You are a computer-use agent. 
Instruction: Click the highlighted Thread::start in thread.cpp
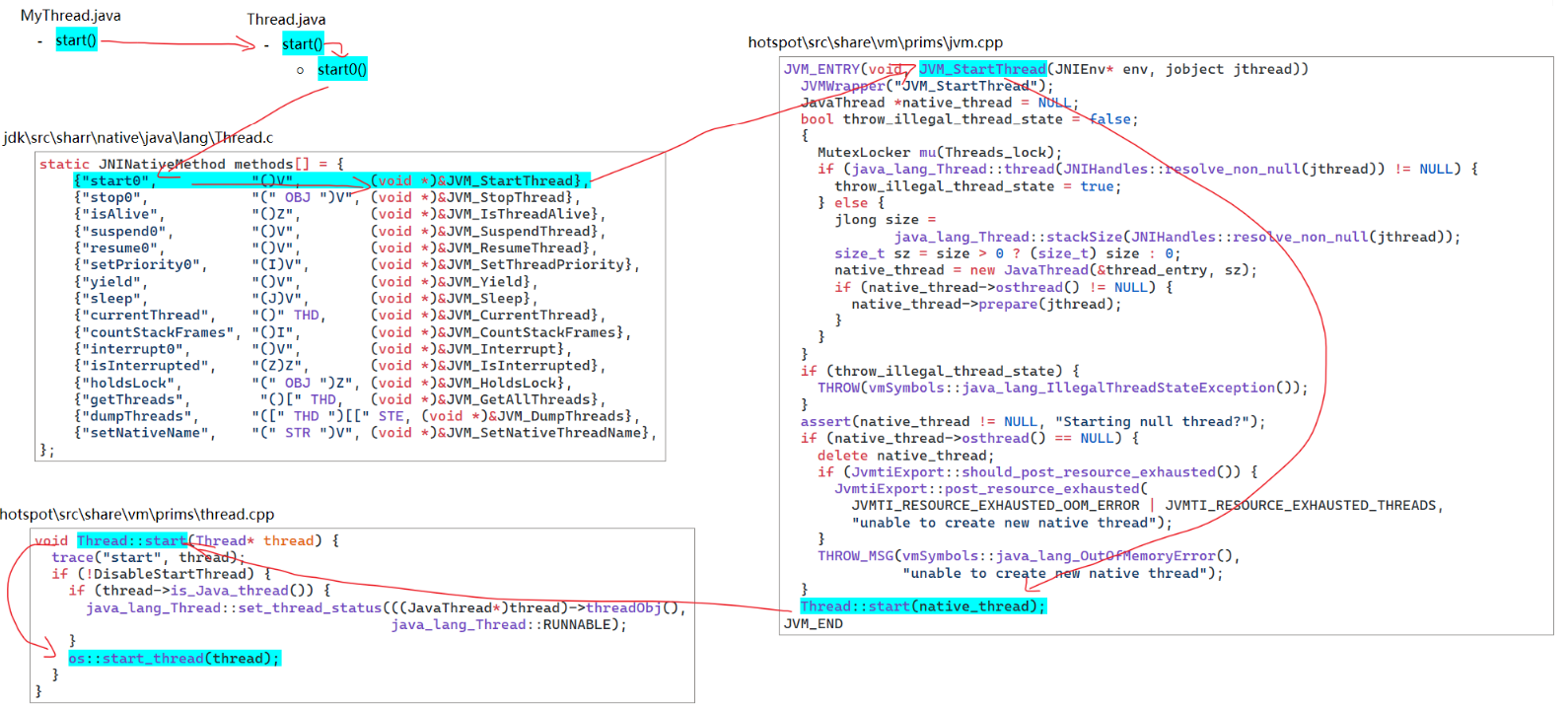tap(131, 540)
